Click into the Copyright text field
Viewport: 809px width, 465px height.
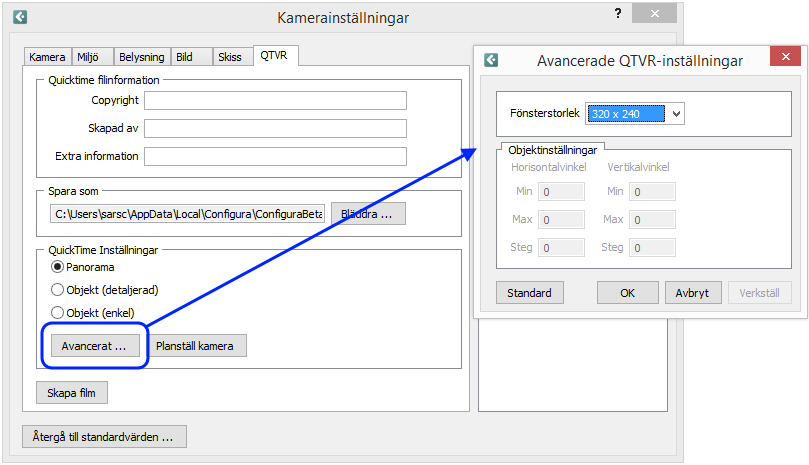coord(275,100)
